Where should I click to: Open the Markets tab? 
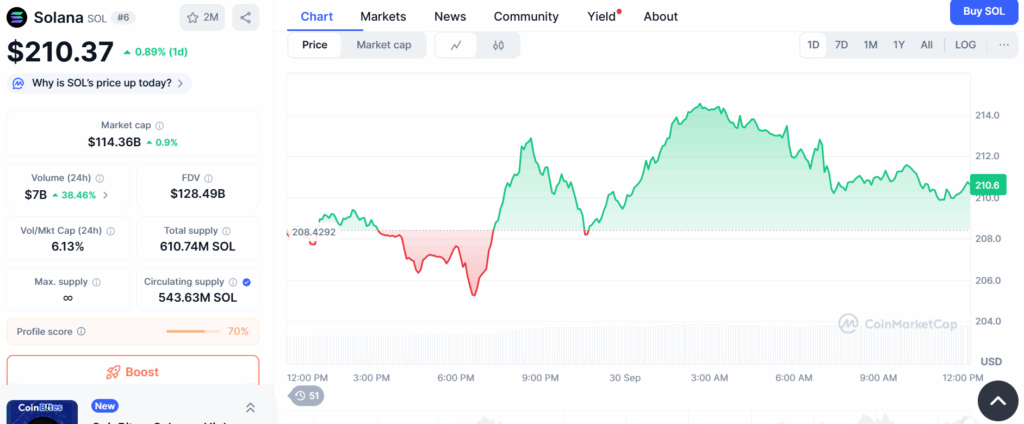(x=383, y=16)
